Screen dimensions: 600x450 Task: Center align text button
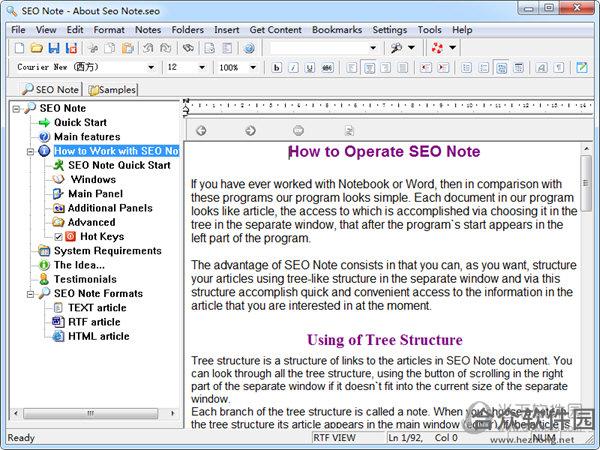[x=369, y=68]
